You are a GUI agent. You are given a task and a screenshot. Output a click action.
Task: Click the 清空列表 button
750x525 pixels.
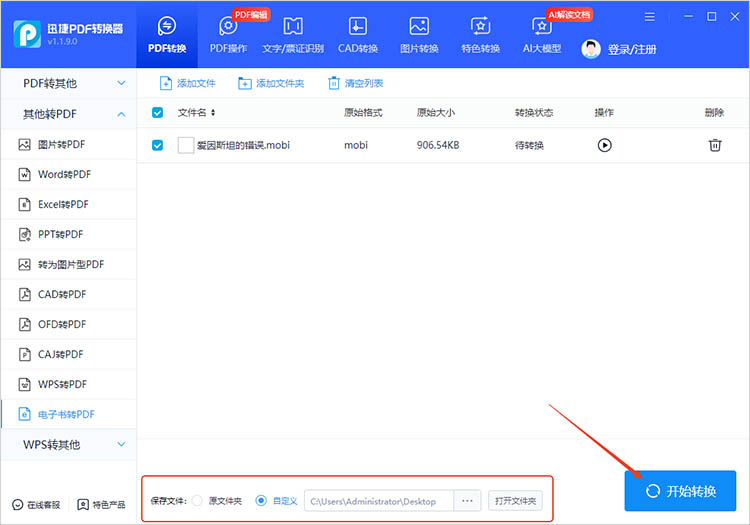click(355, 83)
